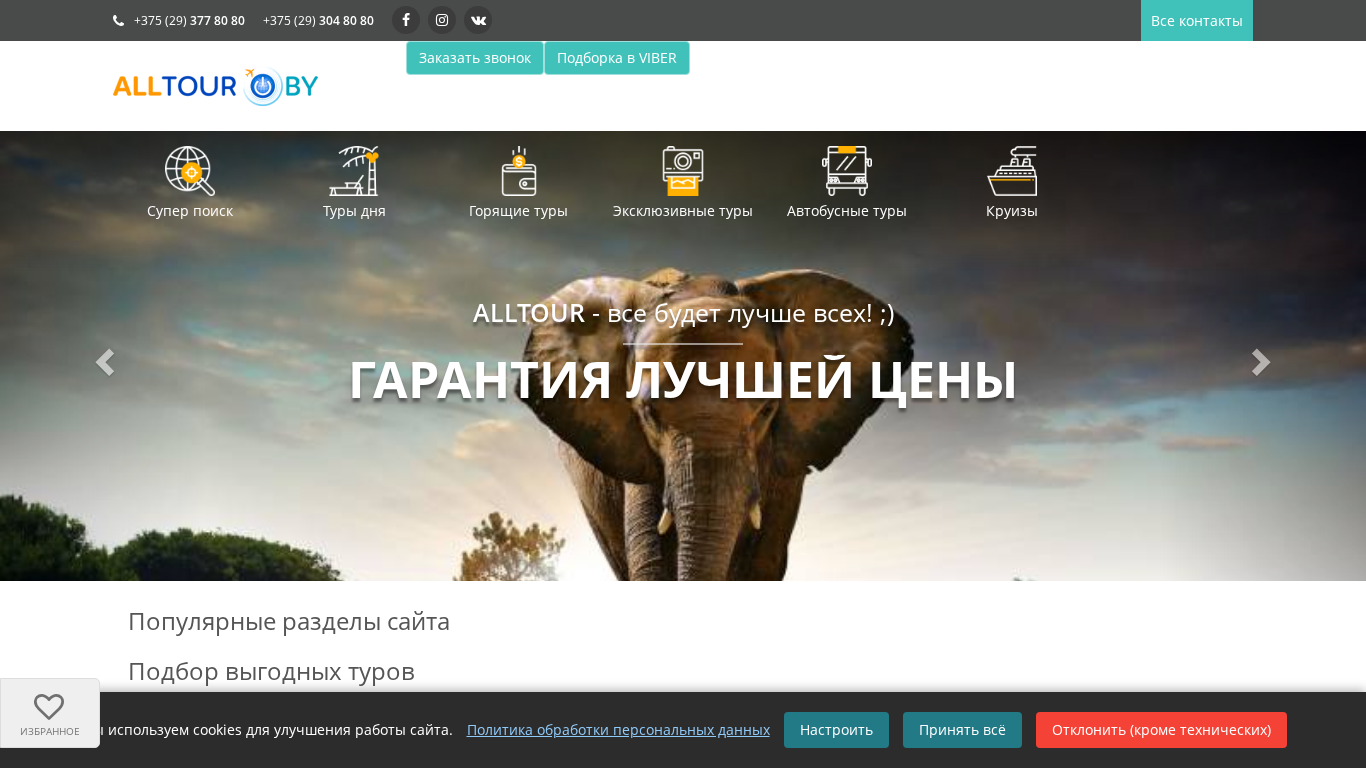Click the Супер поиск globe icon
The image size is (1366, 768).
pos(190,171)
